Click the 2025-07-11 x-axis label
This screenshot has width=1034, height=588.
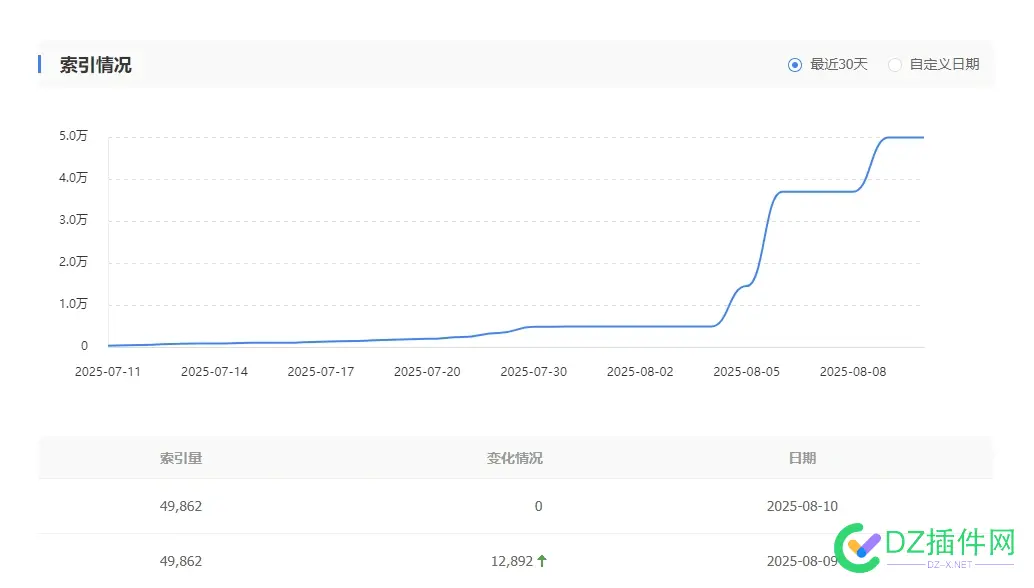click(108, 371)
